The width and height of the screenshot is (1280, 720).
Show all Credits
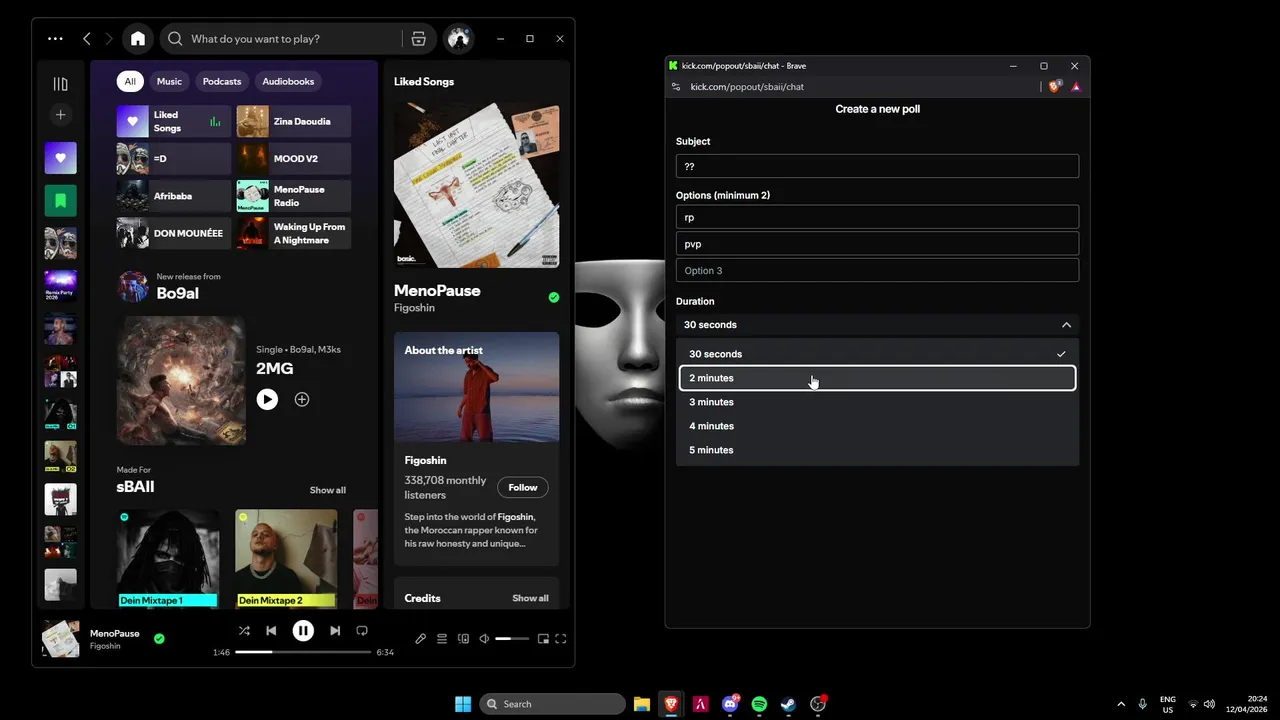530,598
